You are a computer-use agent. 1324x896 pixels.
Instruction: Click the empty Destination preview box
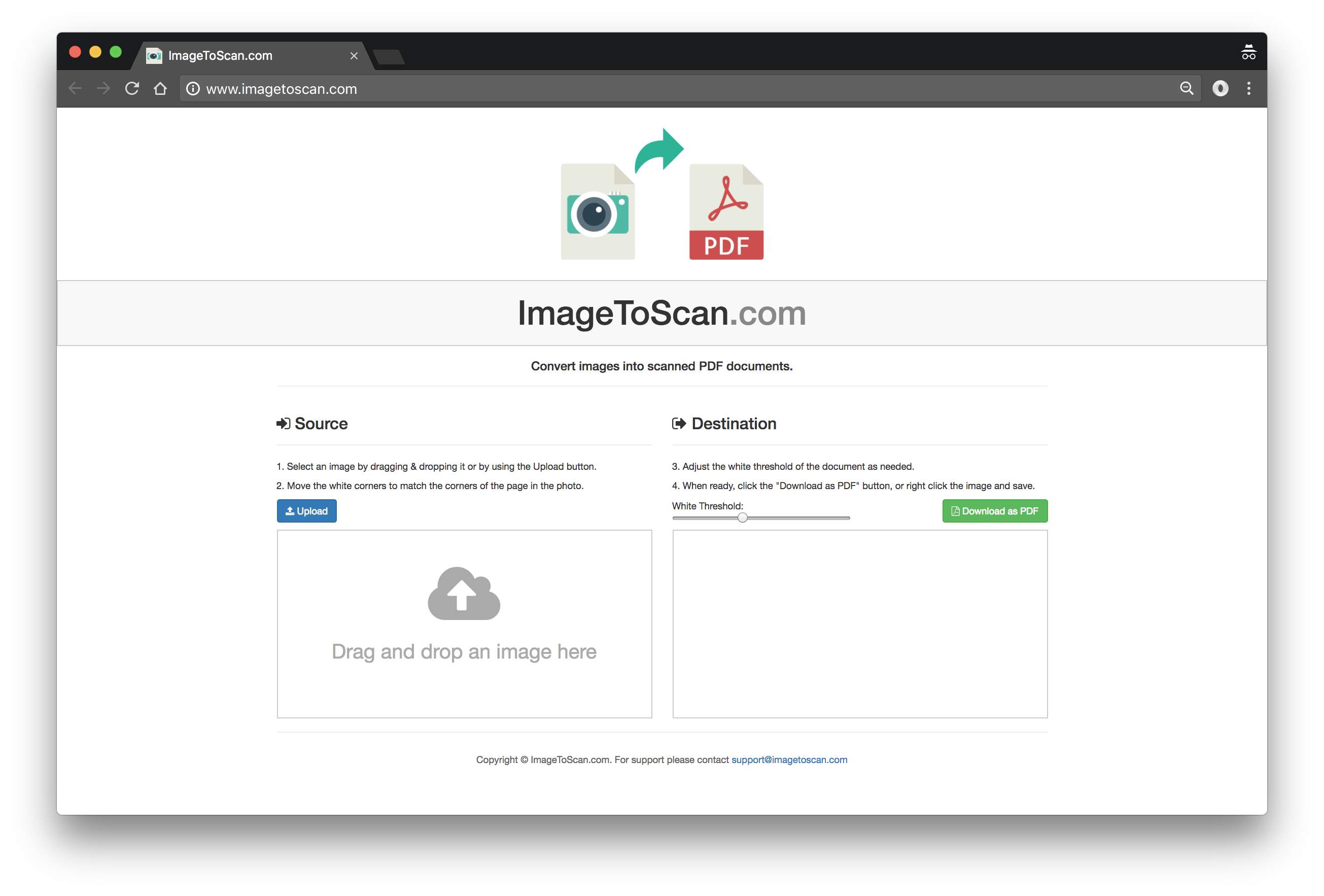click(x=860, y=624)
